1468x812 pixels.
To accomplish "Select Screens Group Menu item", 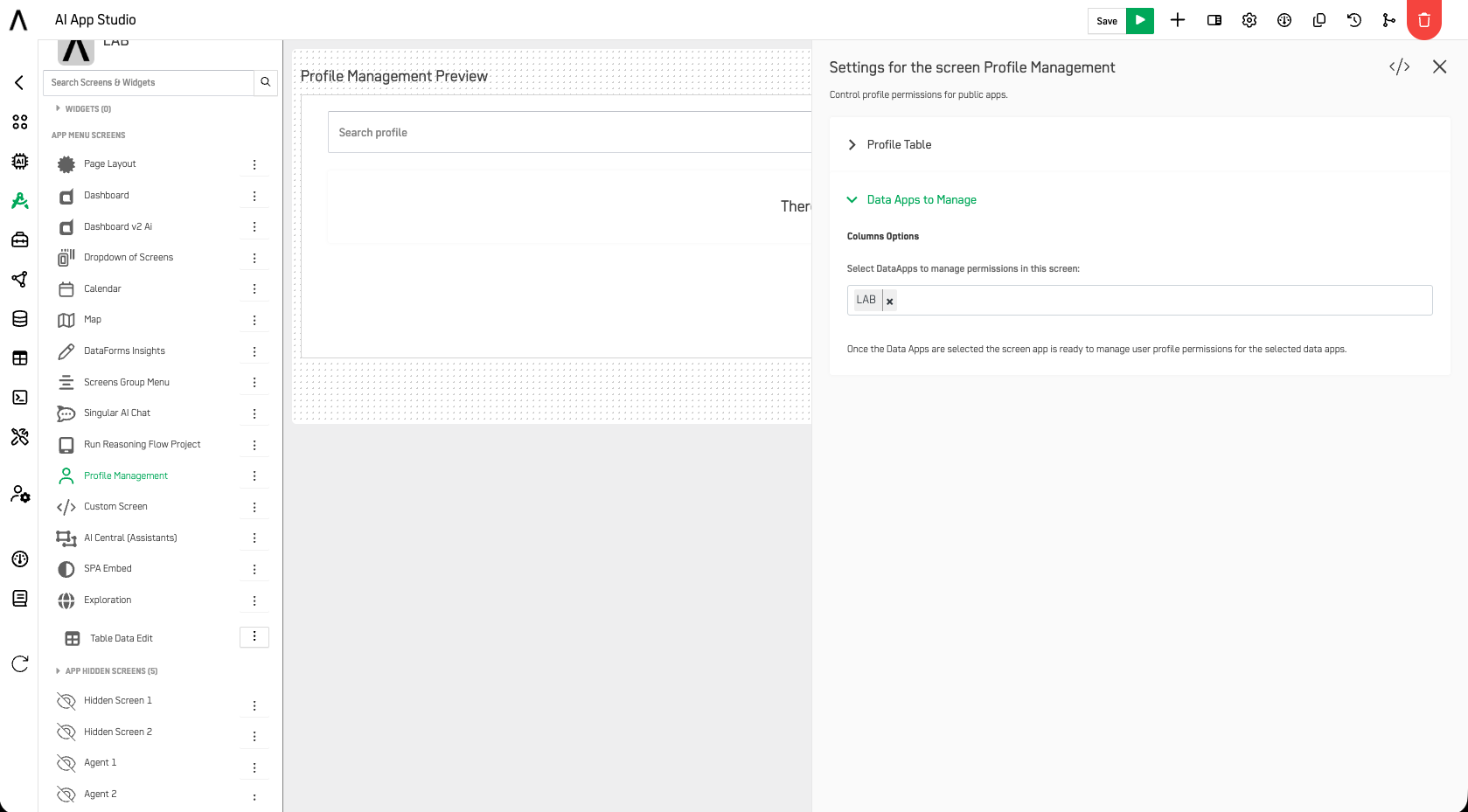I will [x=127, y=382].
